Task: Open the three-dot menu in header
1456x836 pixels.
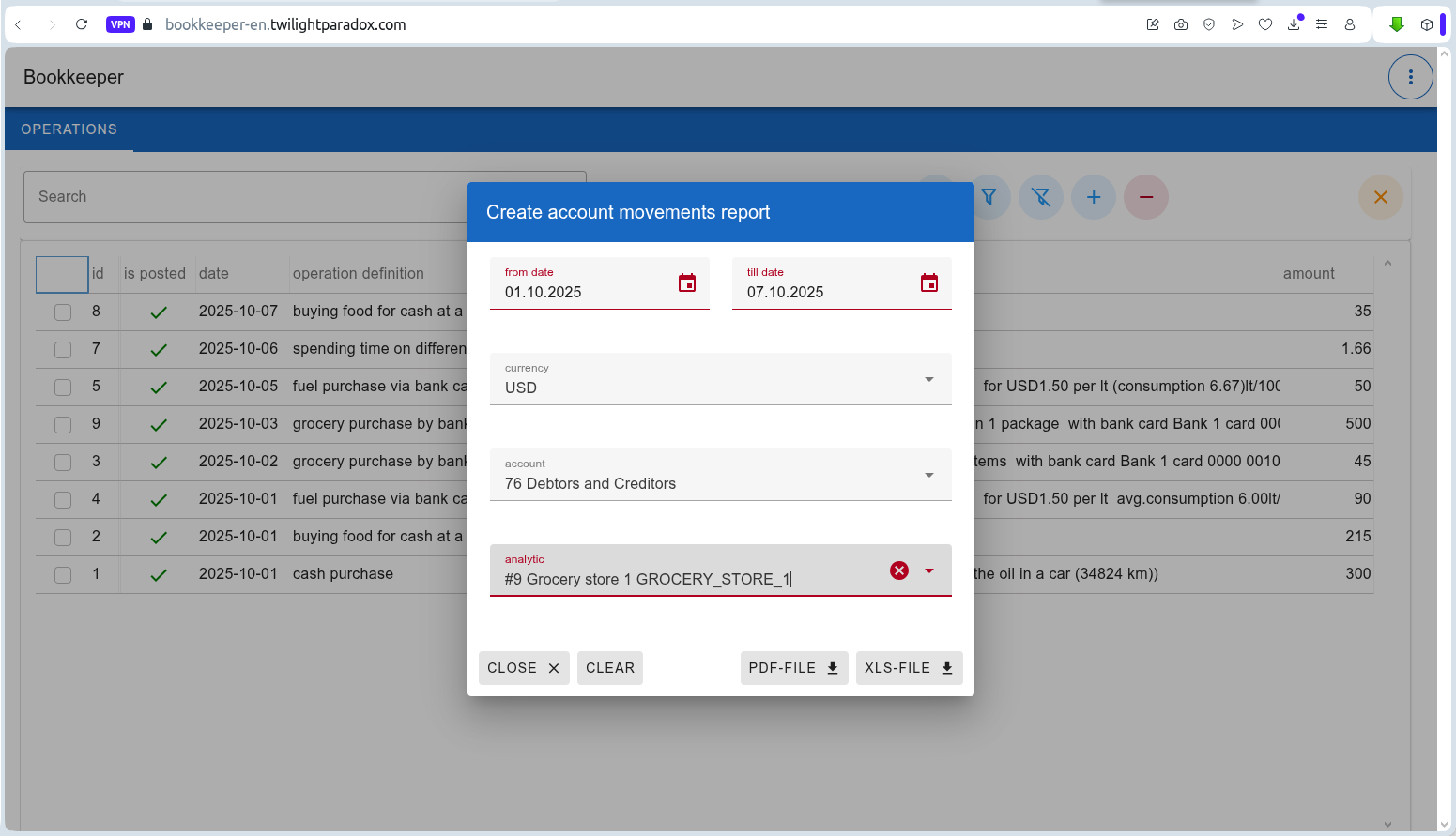Action: click(x=1410, y=77)
